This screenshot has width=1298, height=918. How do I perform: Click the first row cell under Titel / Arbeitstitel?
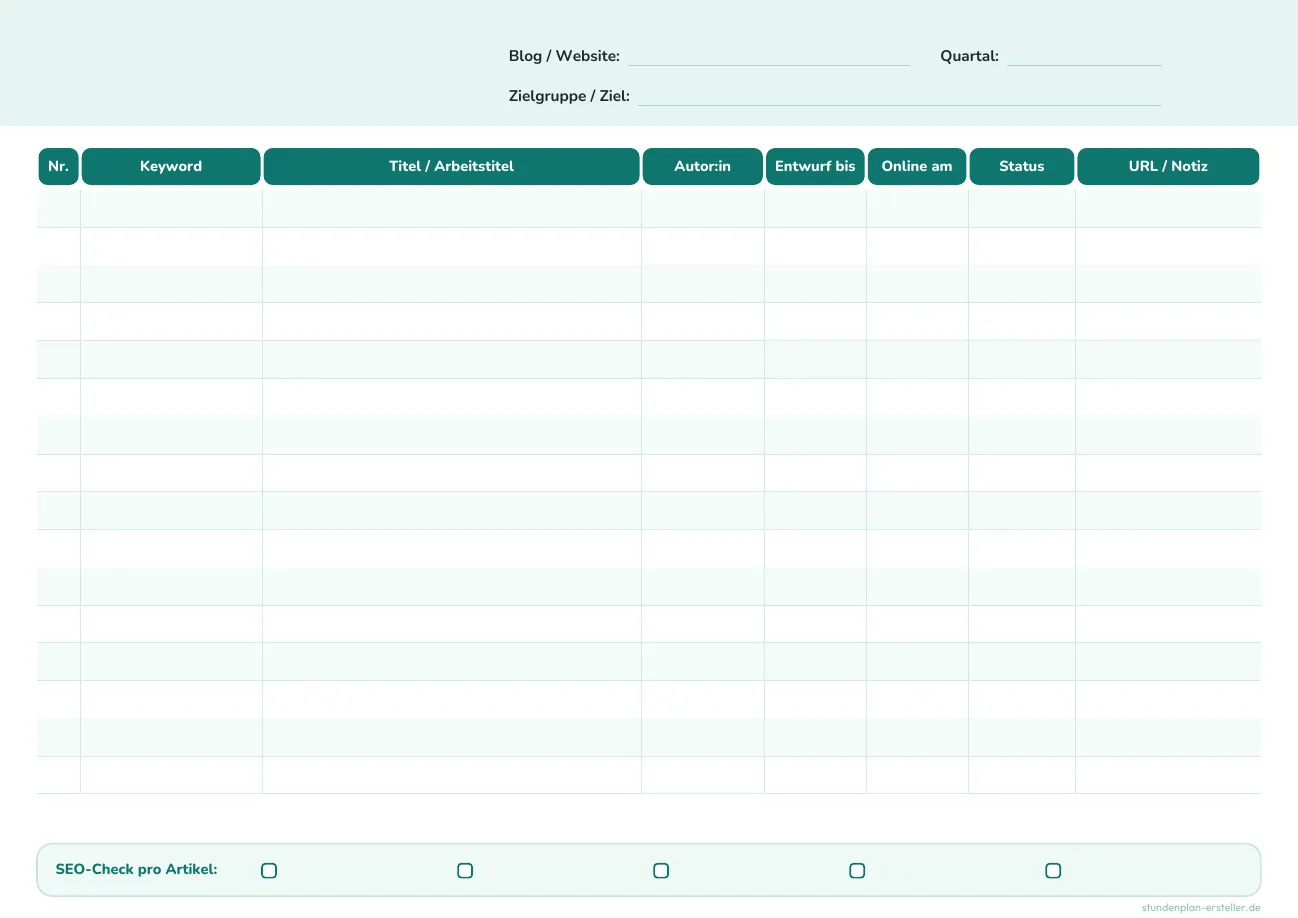[x=452, y=209]
